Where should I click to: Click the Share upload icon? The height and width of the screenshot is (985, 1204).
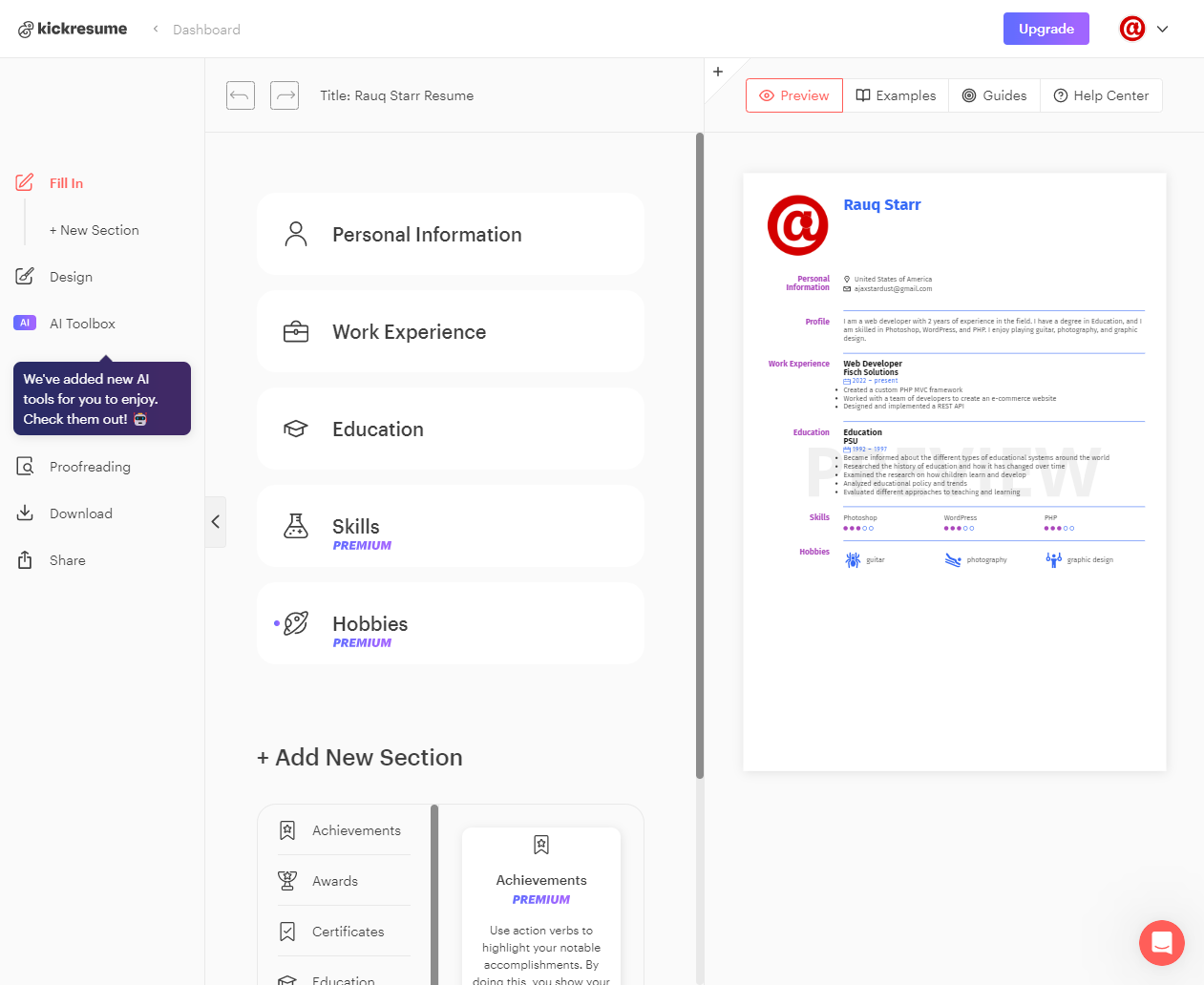click(x=25, y=559)
